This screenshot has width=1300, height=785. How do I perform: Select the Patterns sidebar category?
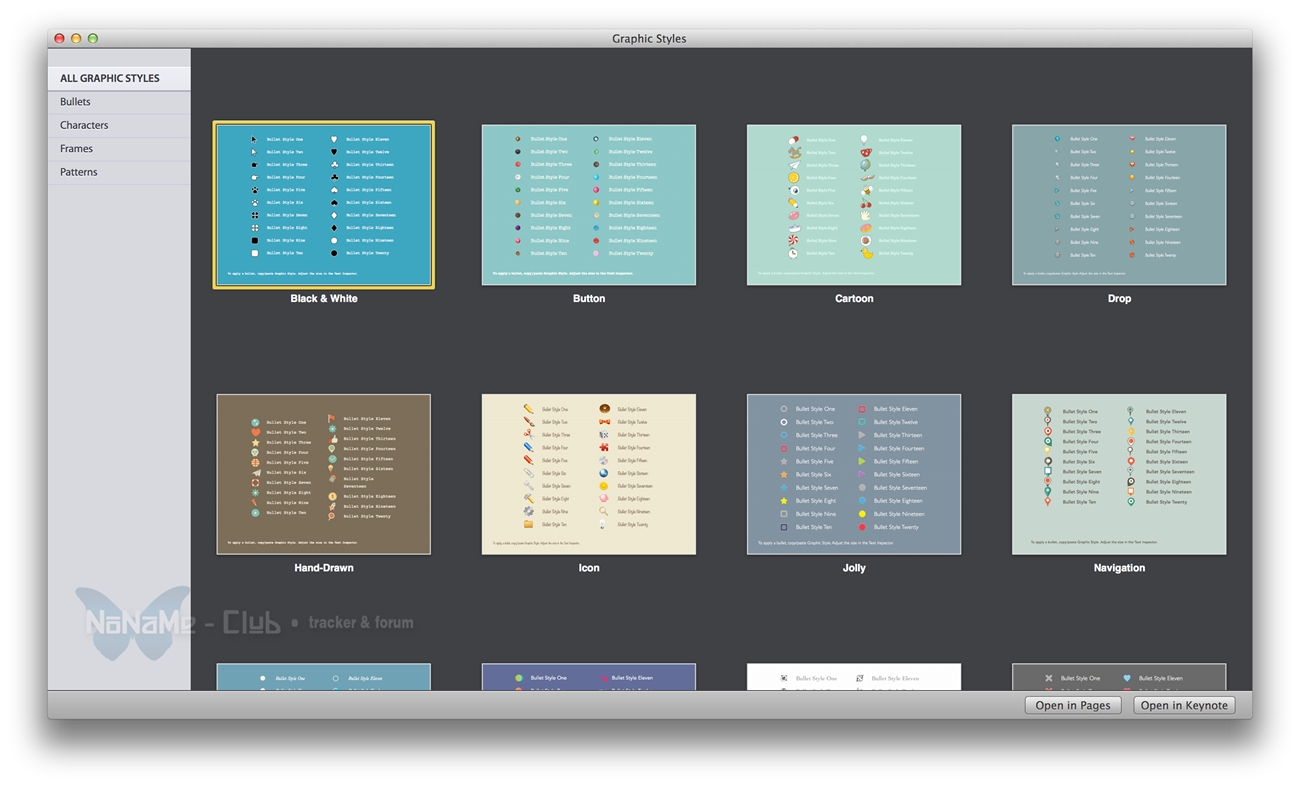(79, 172)
